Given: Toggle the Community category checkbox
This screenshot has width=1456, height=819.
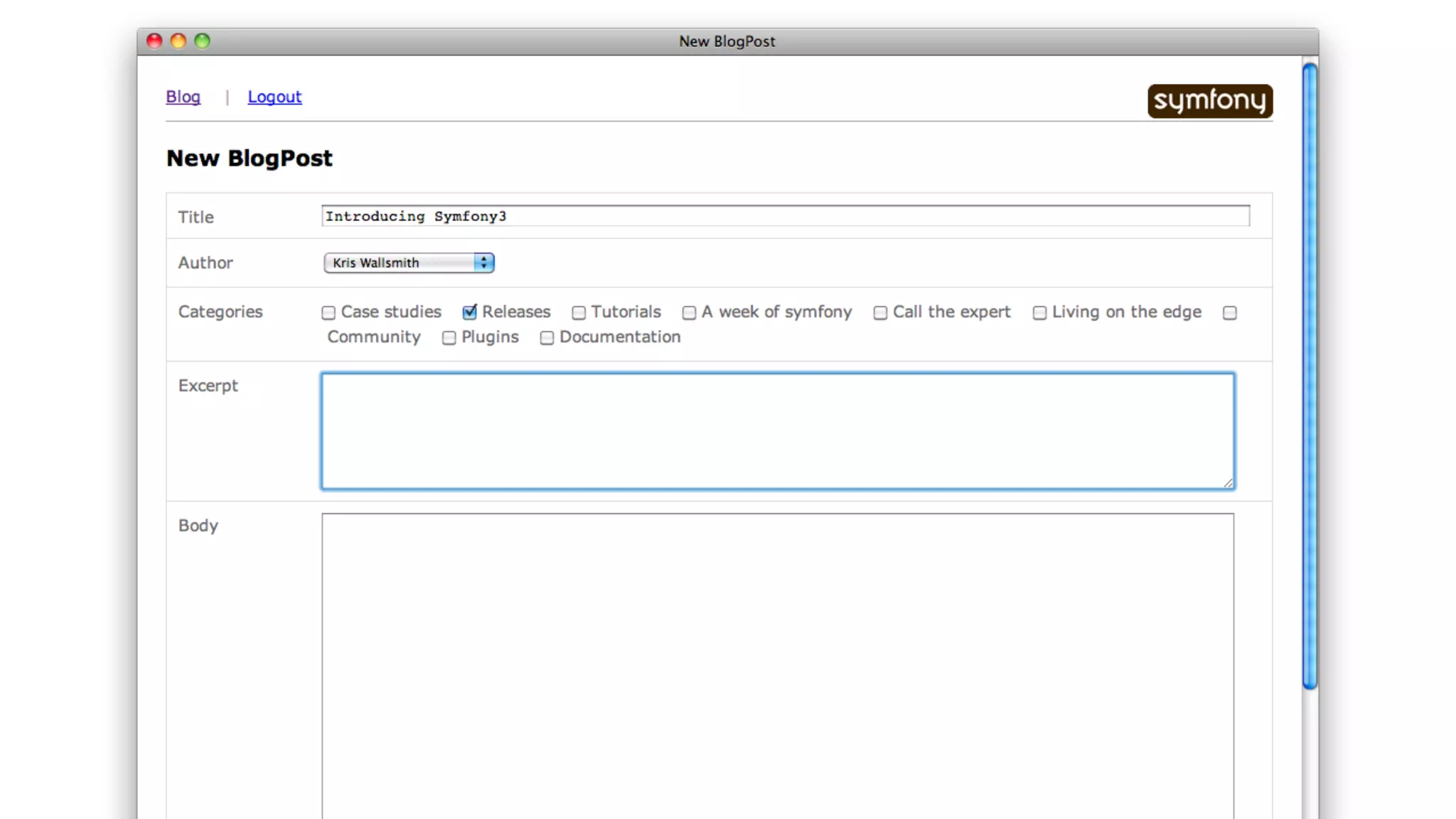Looking at the screenshot, I should click(1230, 313).
